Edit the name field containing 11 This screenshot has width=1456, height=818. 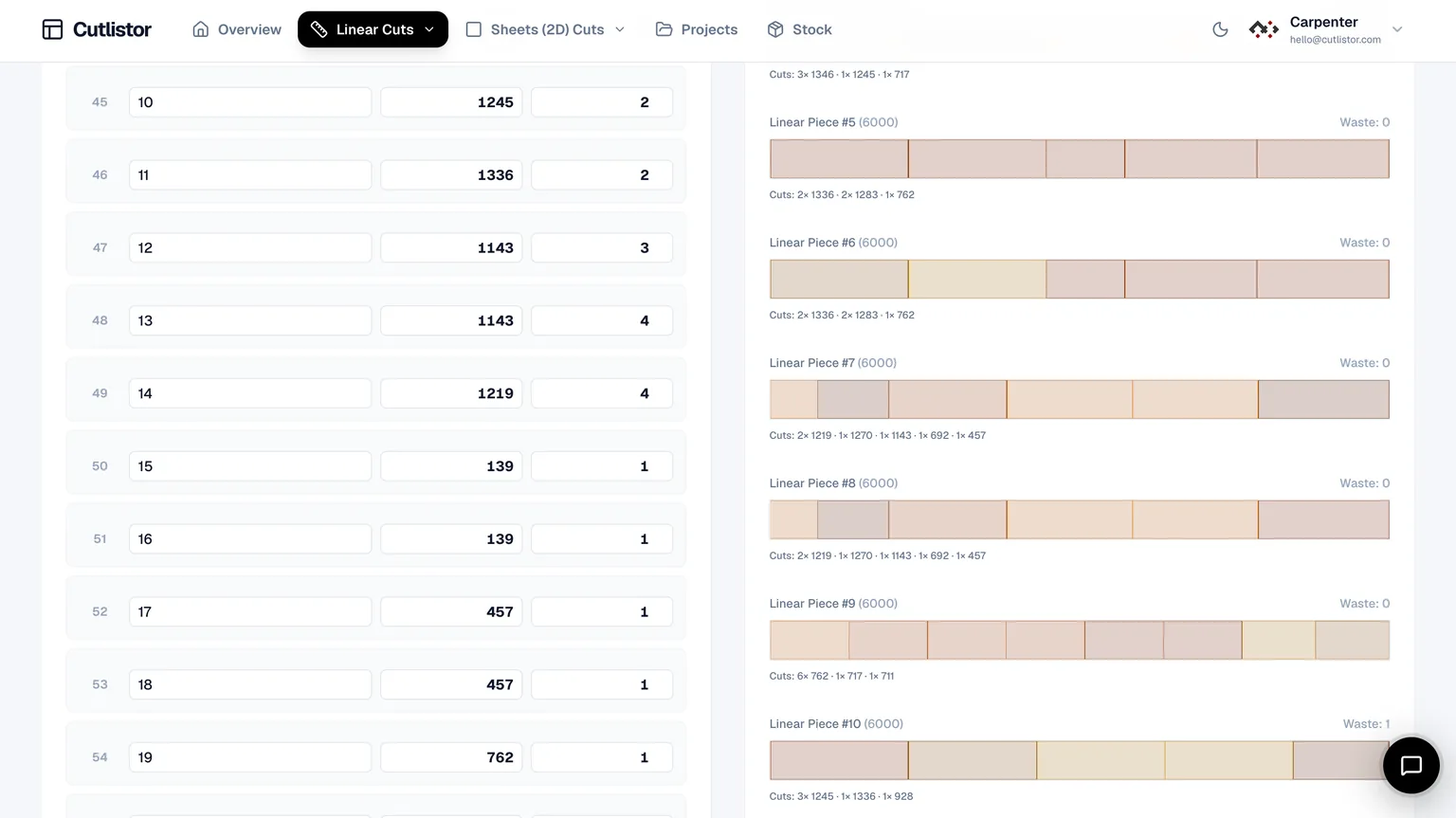coord(250,175)
